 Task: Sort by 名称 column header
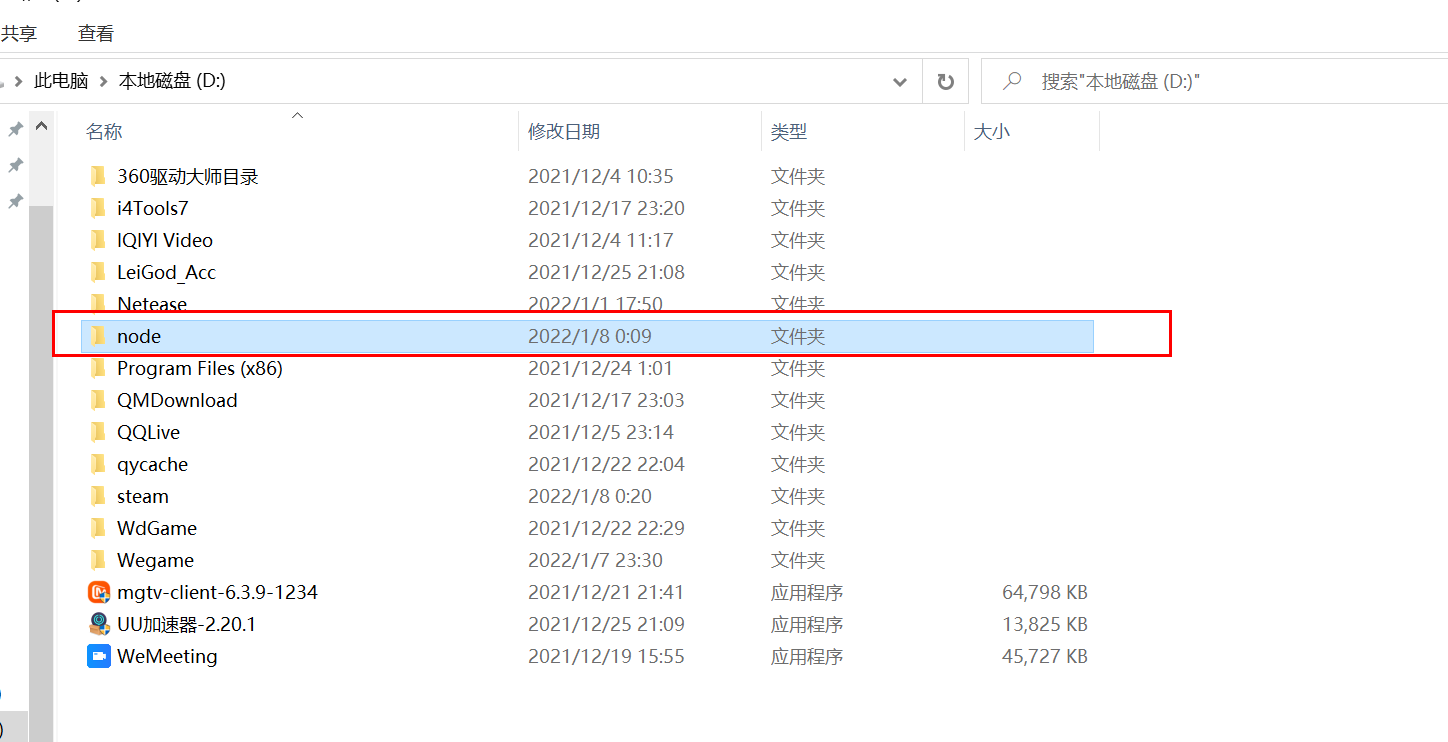pos(104,132)
